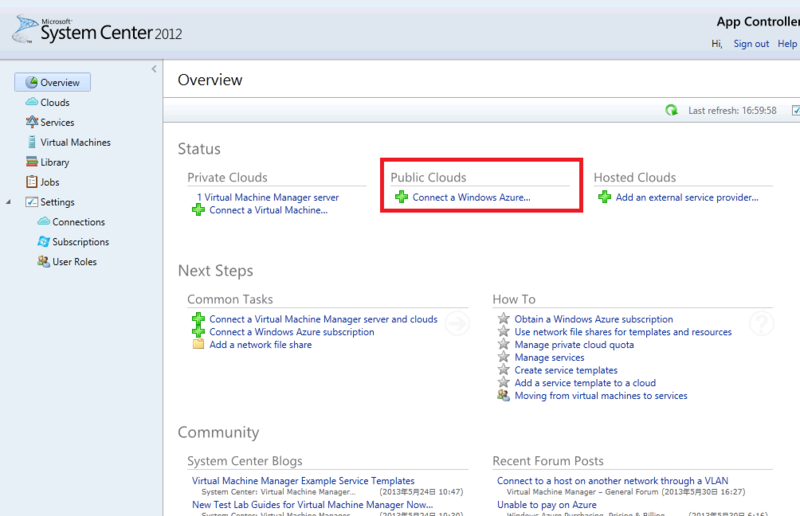Click the User Roles people icon

point(44,261)
